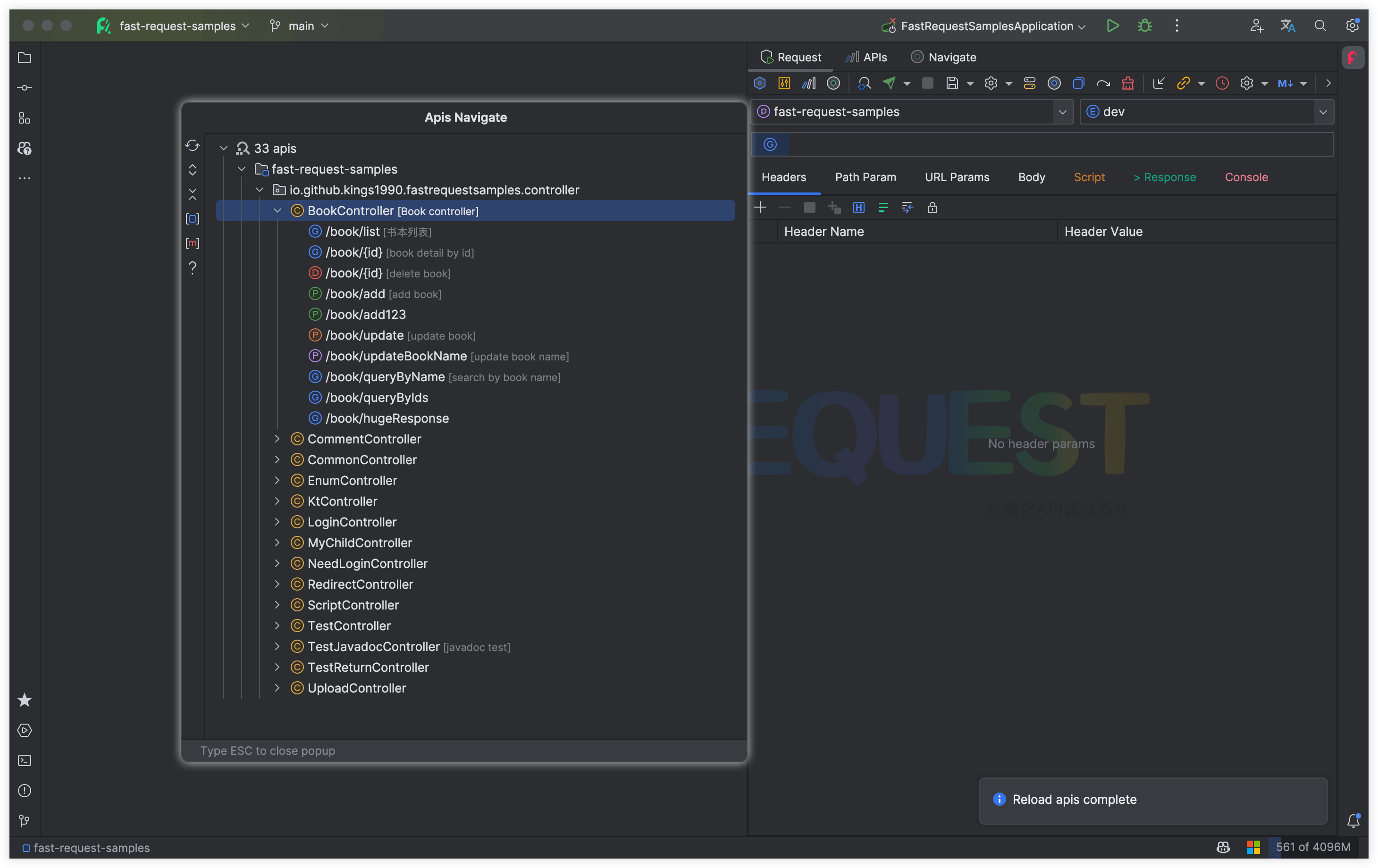Toggle the bracketed square filter icon in popup
Image resolution: width=1378 pixels, height=868 pixels.
[192, 219]
